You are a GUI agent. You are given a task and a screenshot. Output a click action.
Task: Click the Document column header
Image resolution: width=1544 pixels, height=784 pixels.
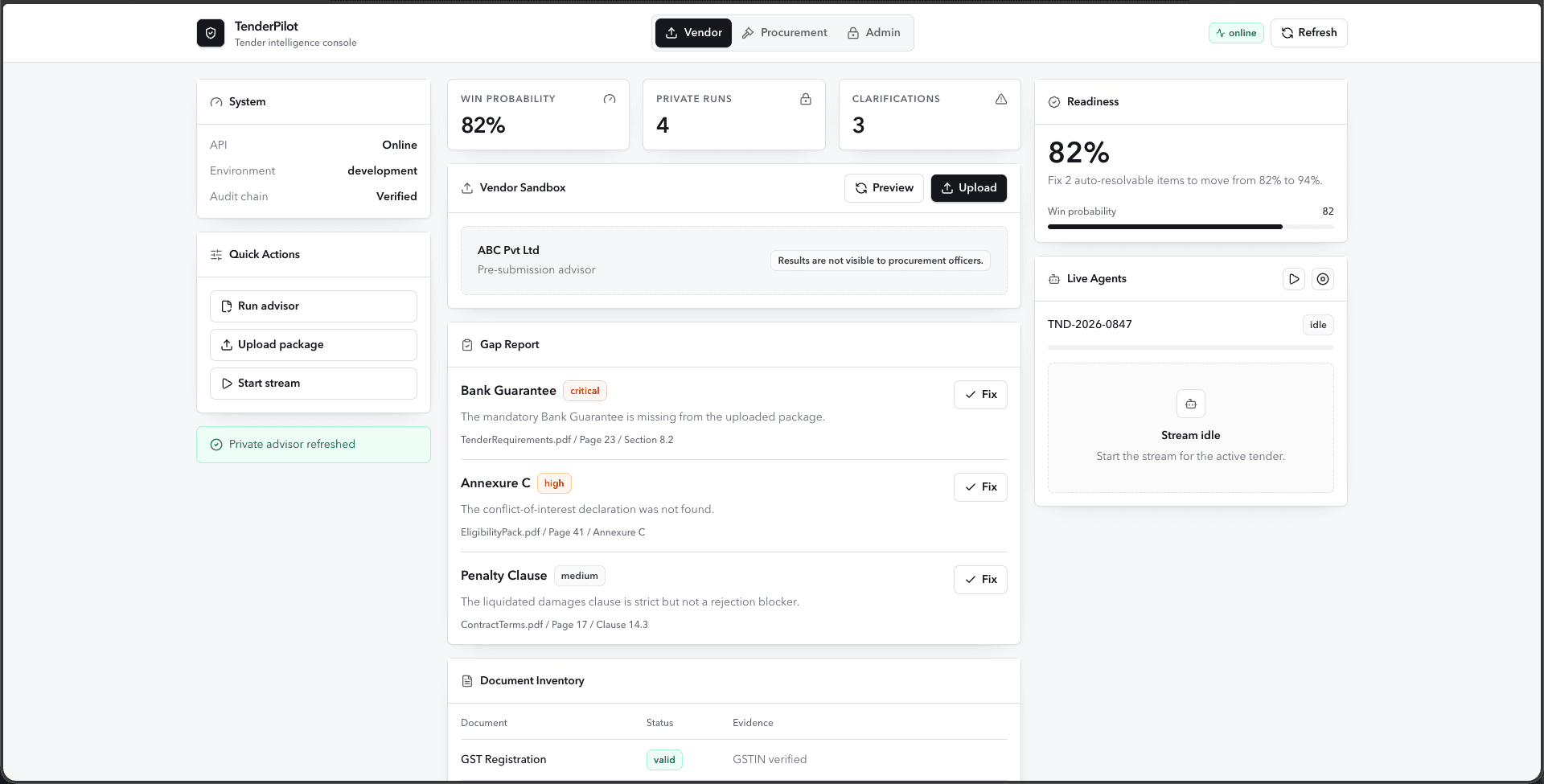484,723
